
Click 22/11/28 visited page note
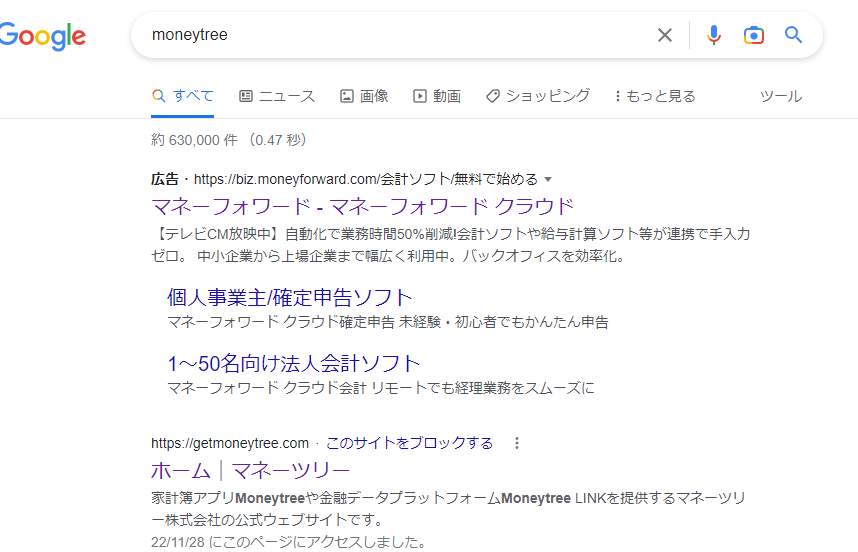coord(288,542)
